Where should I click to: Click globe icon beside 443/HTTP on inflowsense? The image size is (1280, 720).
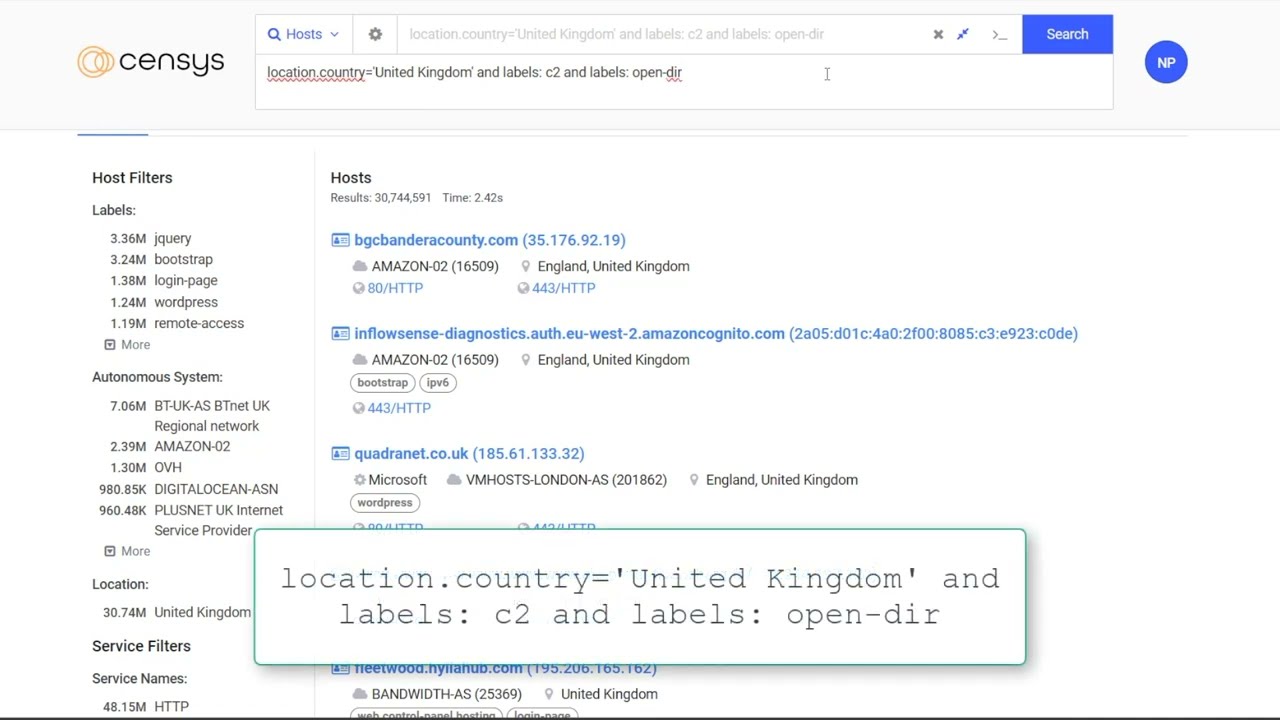click(x=358, y=408)
